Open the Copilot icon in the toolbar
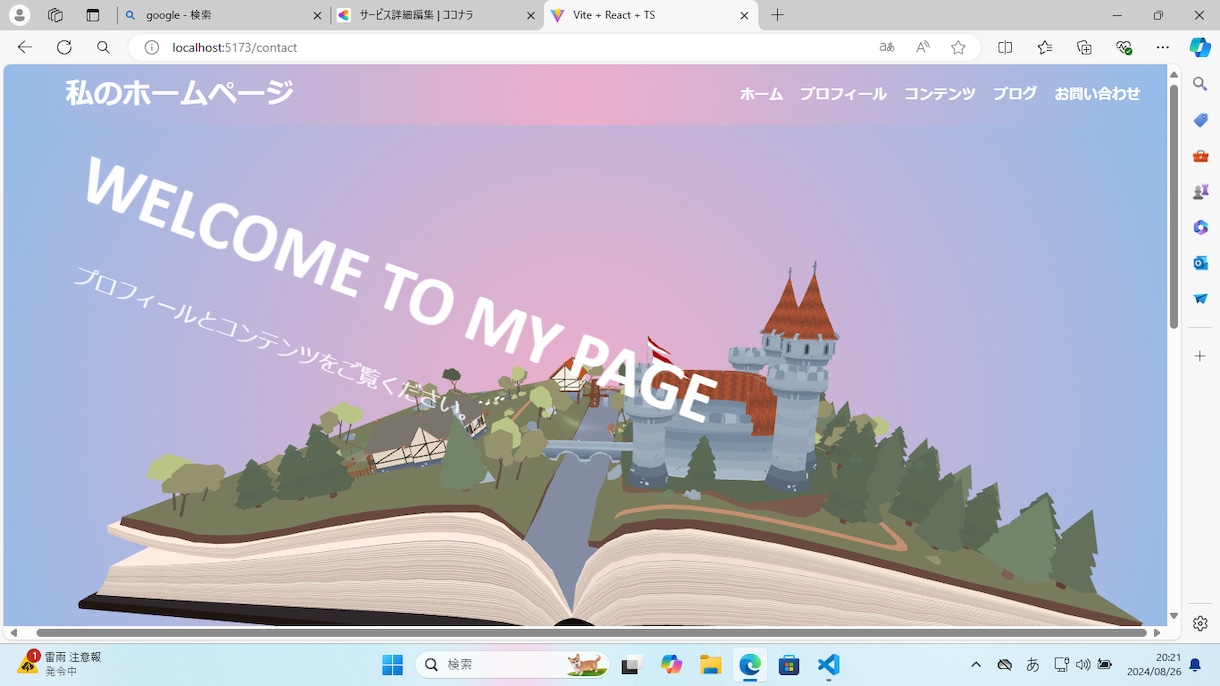 coord(1200,47)
